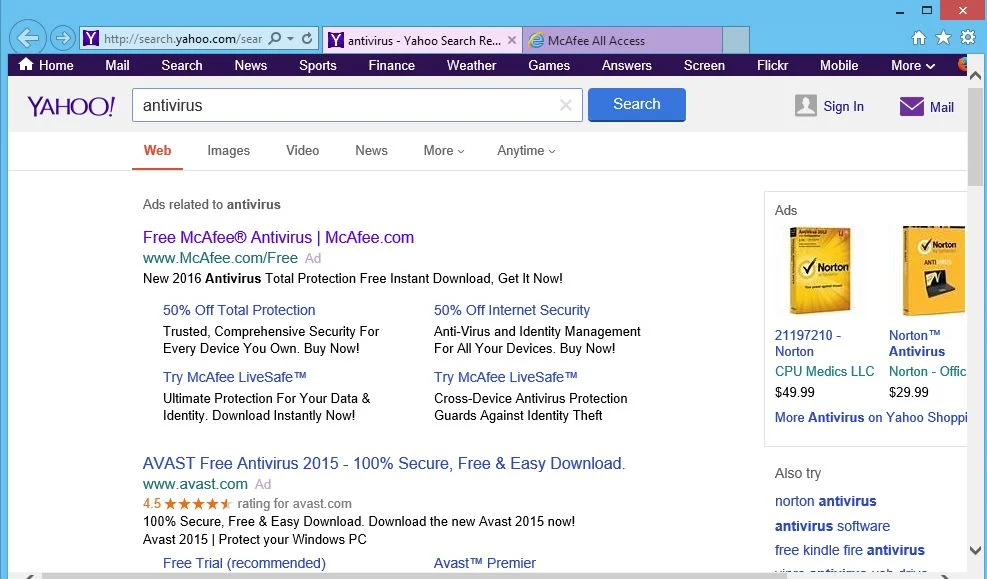Click free kindle fire antivirus suggestion
This screenshot has width=987, height=579.
click(x=850, y=550)
